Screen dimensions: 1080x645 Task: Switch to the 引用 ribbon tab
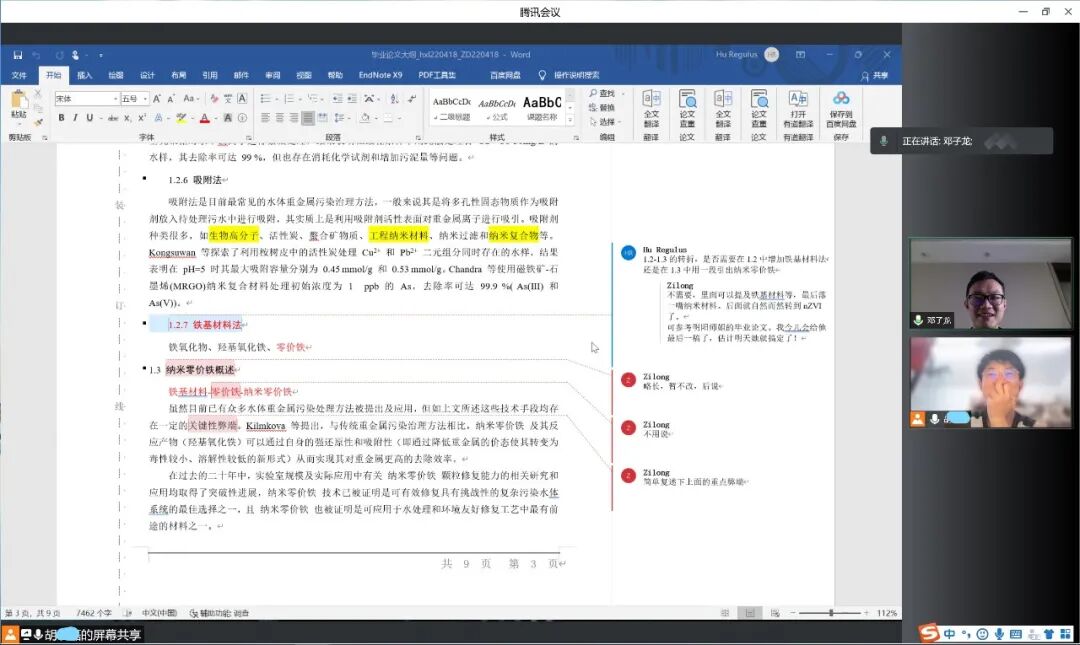210,75
